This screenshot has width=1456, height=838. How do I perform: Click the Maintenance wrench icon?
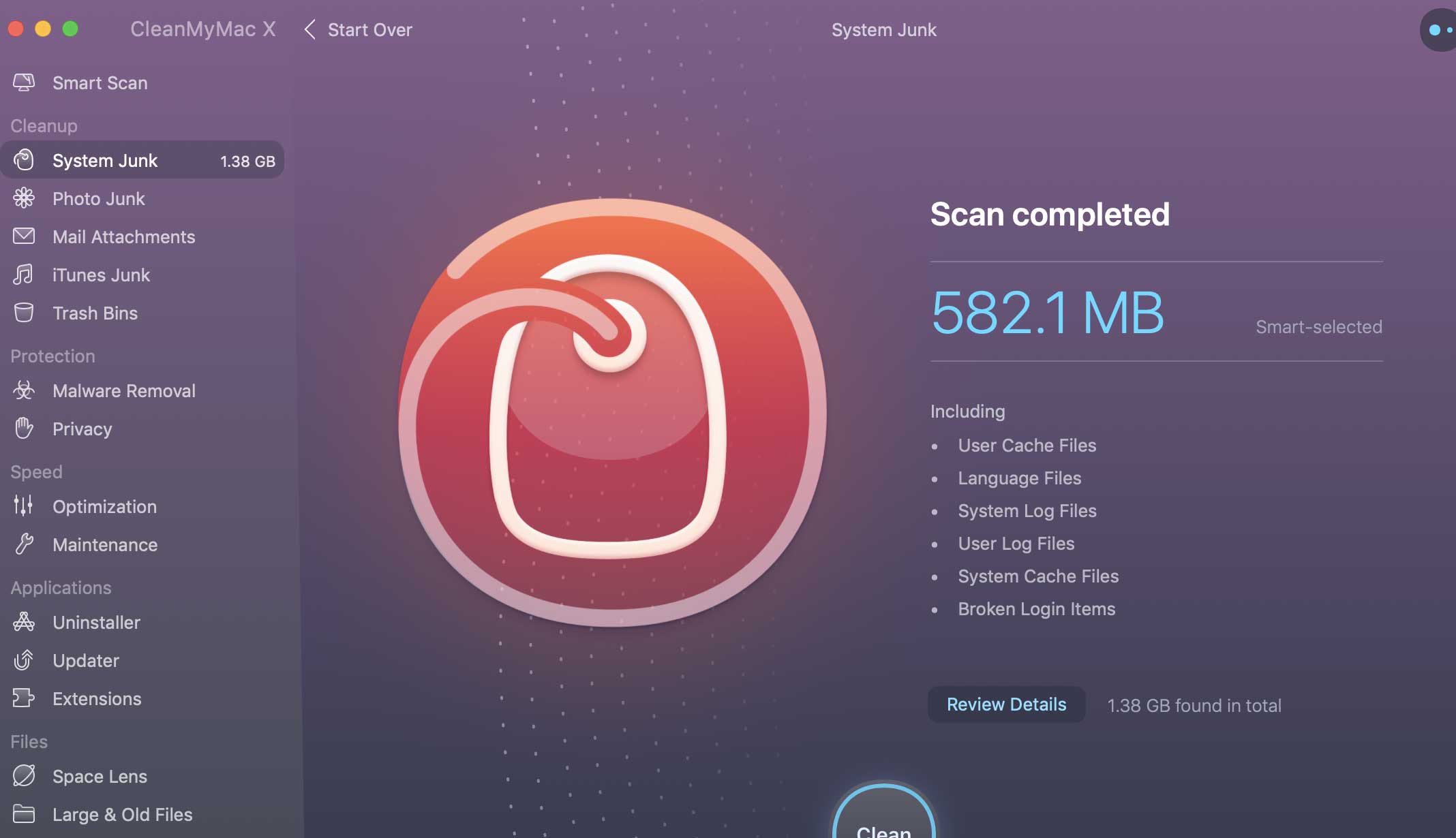[24, 544]
